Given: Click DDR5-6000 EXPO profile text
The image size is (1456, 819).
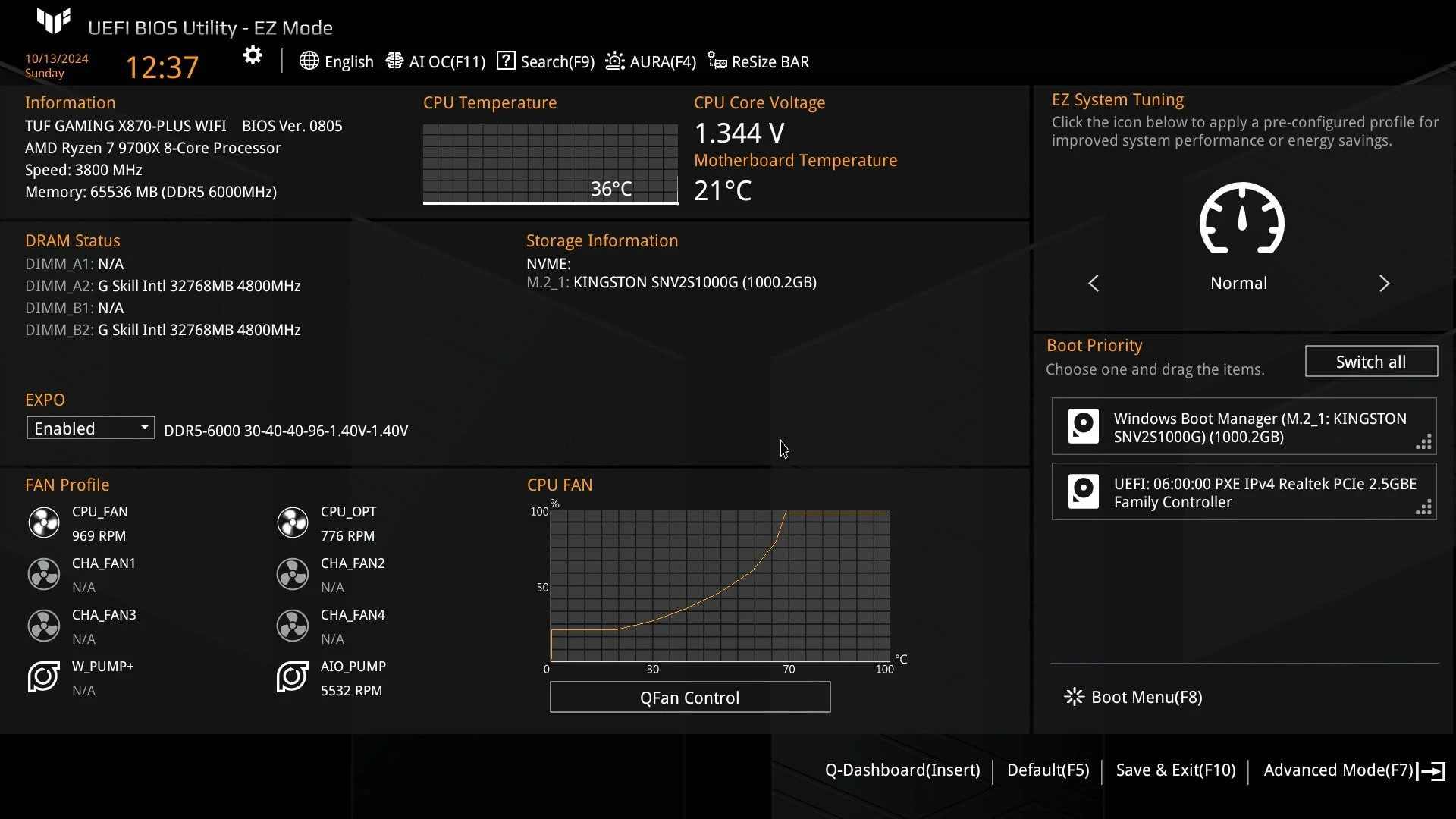Looking at the screenshot, I should (x=286, y=431).
